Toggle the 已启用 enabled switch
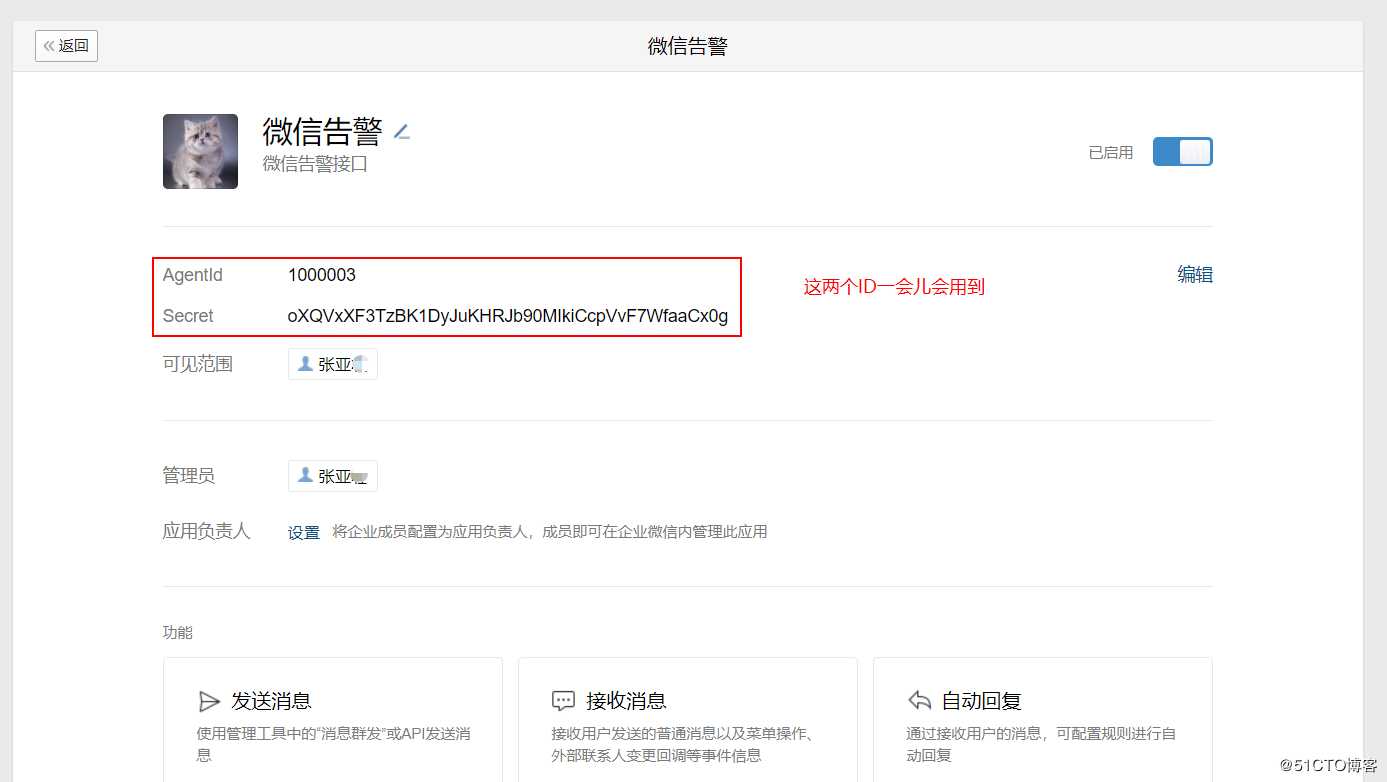 (x=1182, y=152)
